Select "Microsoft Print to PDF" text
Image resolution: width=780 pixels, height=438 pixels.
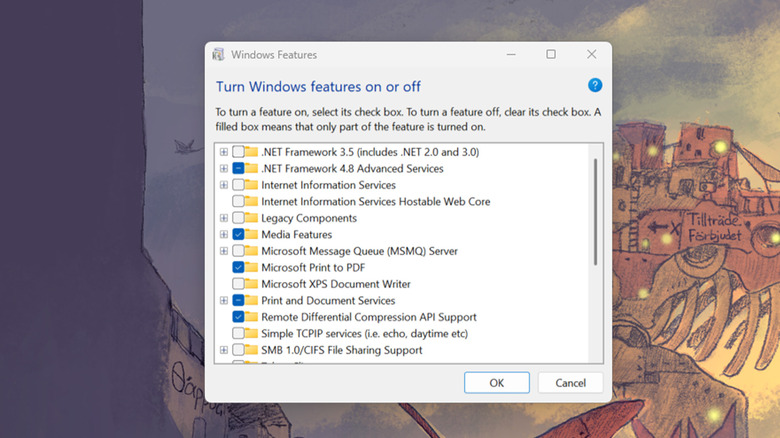313,267
